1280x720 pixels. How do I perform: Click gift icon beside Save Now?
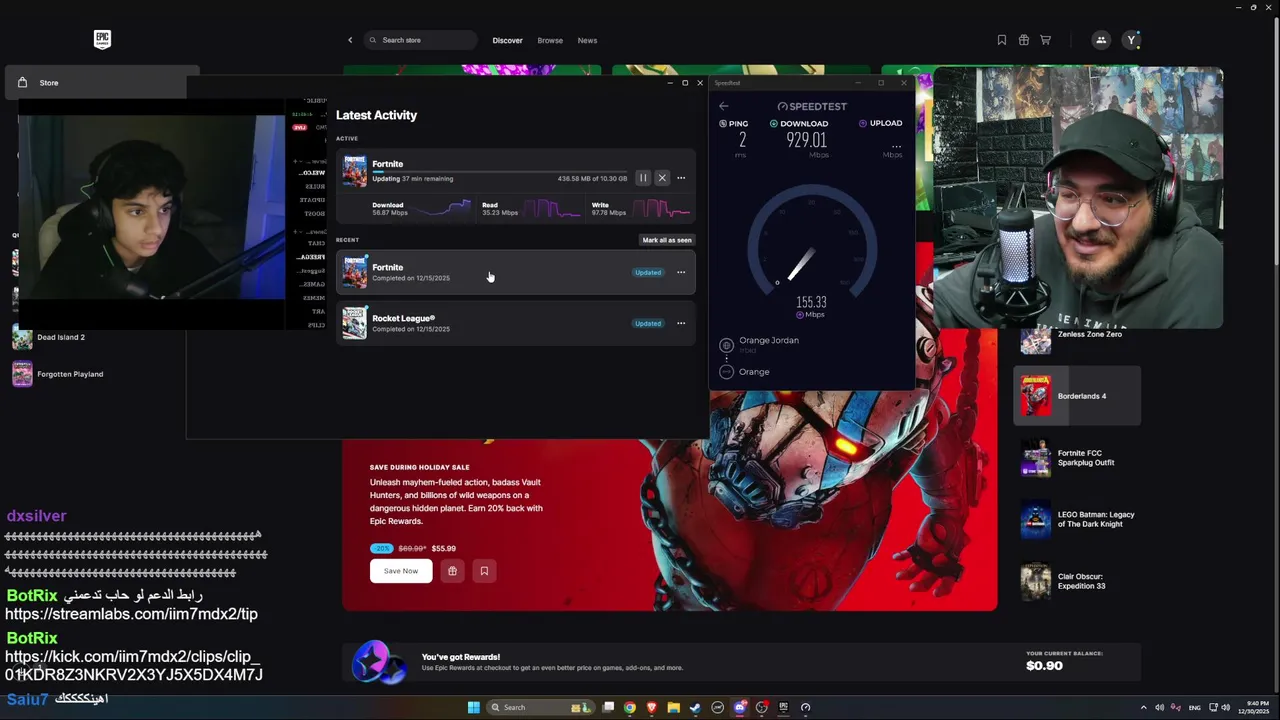click(452, 571)
